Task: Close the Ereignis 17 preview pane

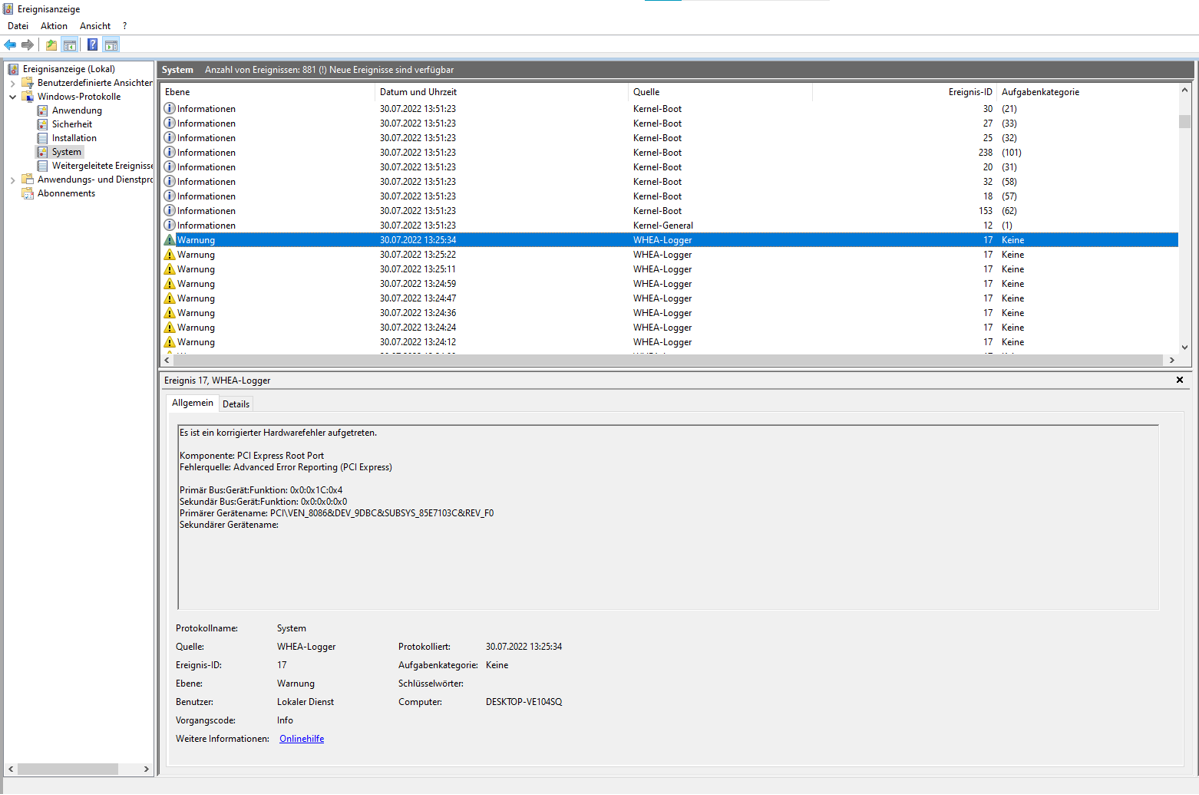Action: pos(1179,380)
